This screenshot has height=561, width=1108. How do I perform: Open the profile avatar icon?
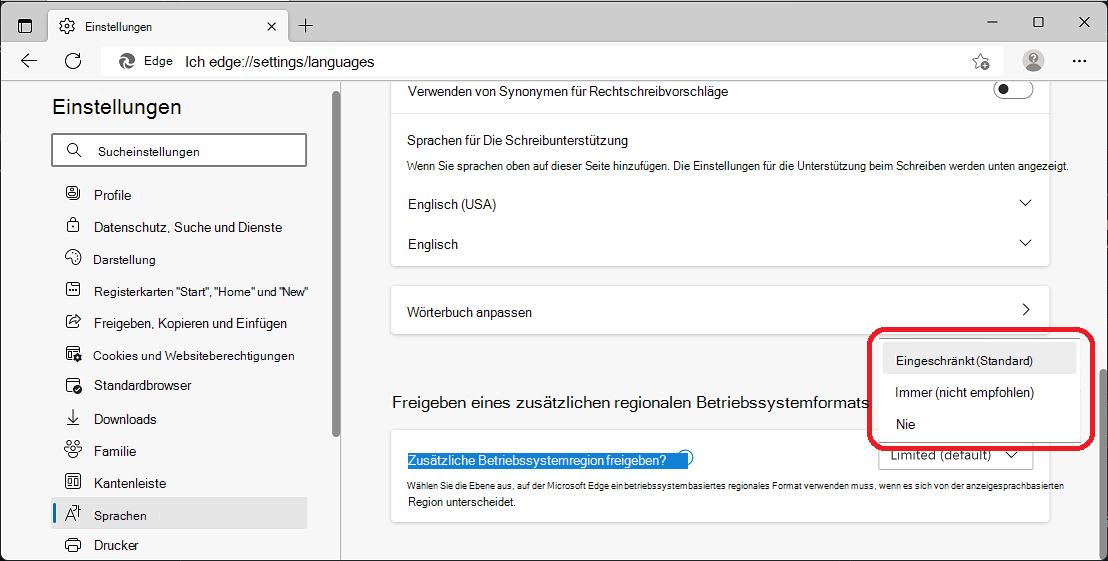(x=1033, y=61)
